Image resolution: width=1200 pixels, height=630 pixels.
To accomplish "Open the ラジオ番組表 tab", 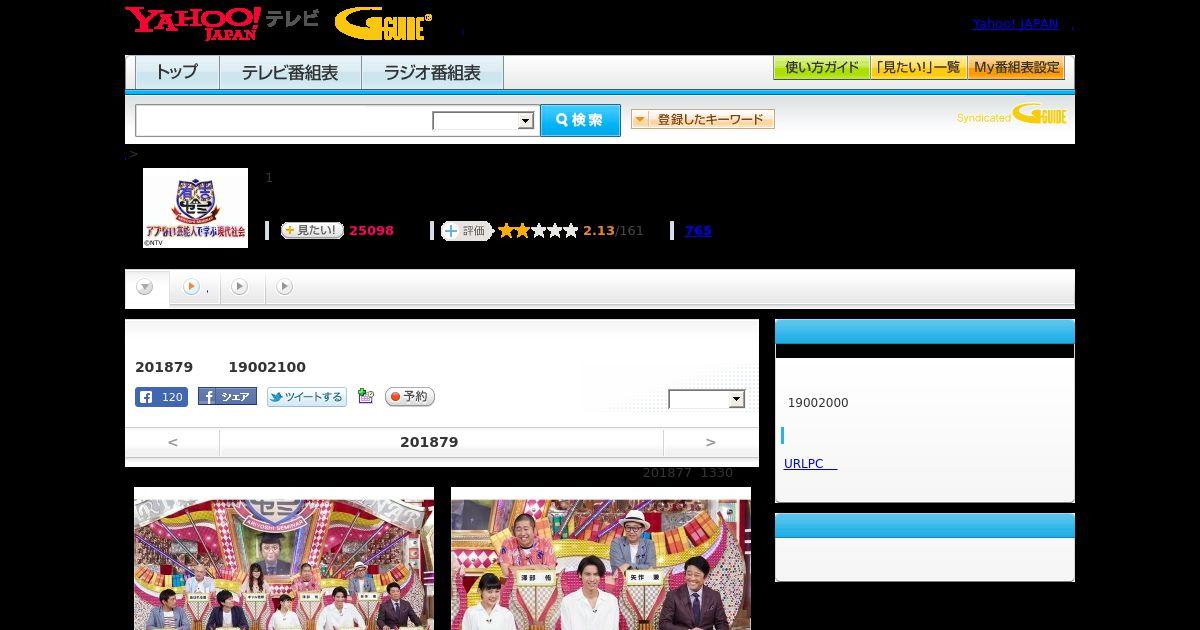I will [x=432, y=72].
